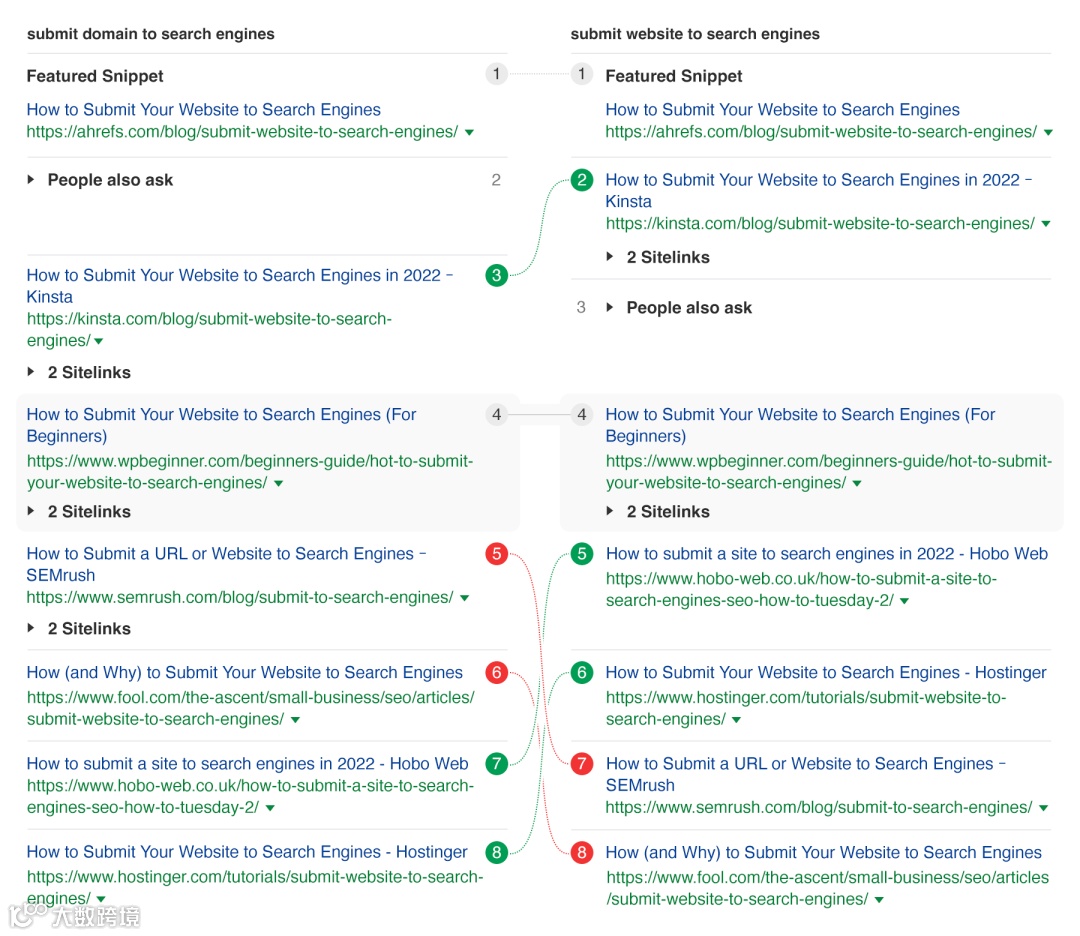Screen dimensions: 1080x936
Task: Open left column WPBeginner result title
Action: pyautogui.click(x=221, y=425)
